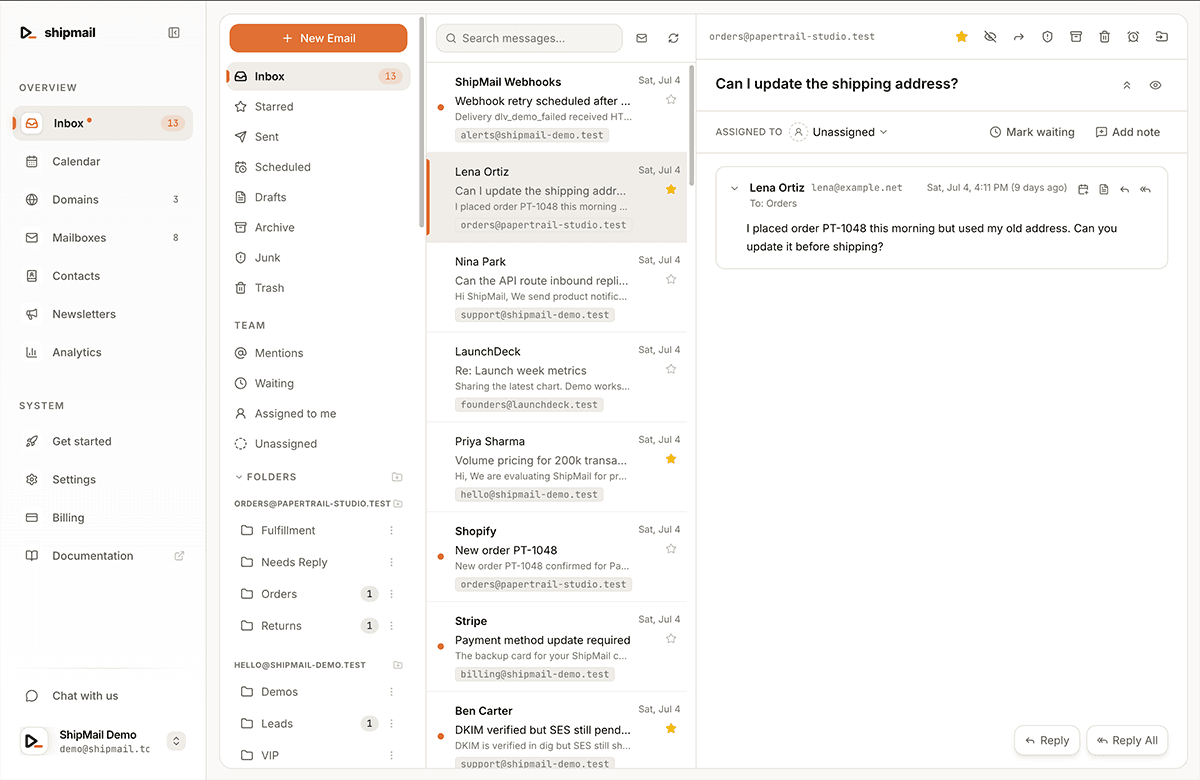
Task: Open the ShipMail Demo account switcher
Action: 176,741
